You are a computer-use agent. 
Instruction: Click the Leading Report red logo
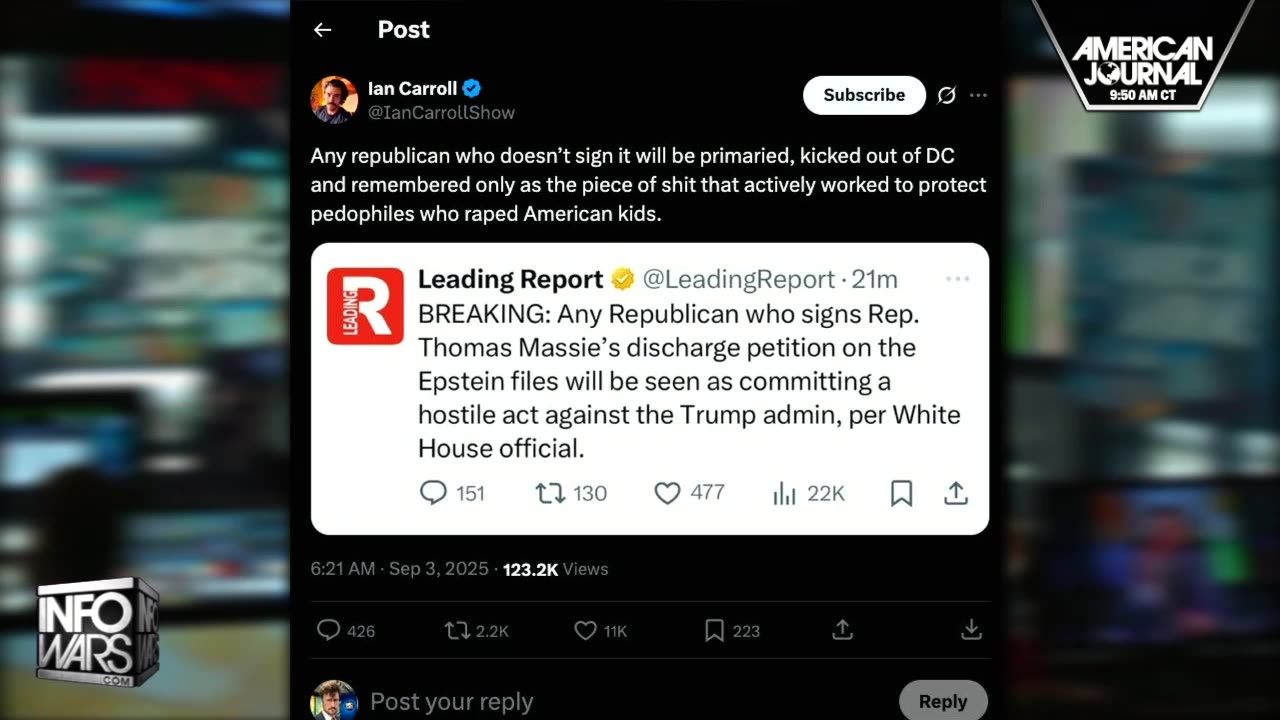point(365,306)
